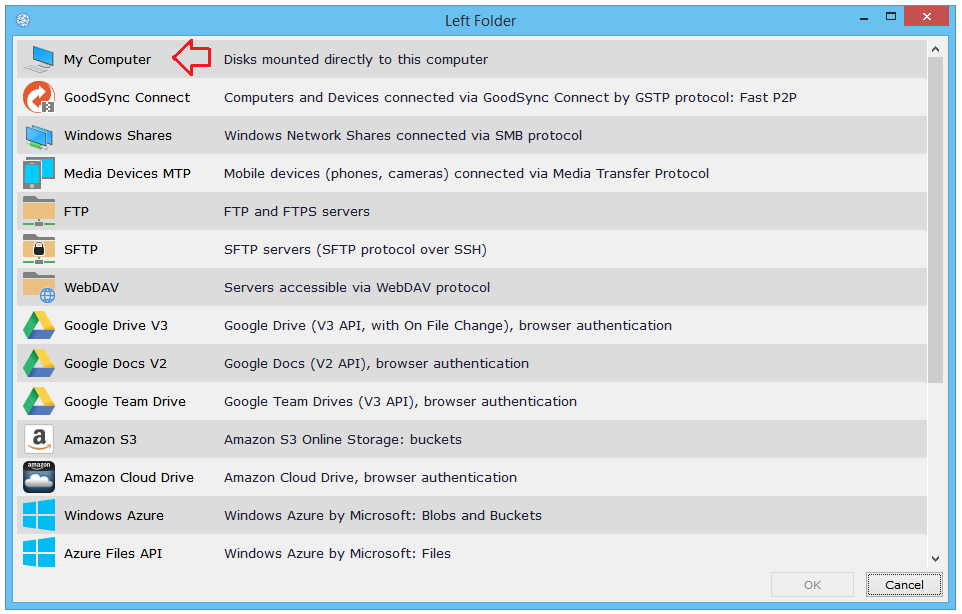Click the FTP folder icon
The height and width of the screenshot is (614, 962).
(x=39, y=211)
